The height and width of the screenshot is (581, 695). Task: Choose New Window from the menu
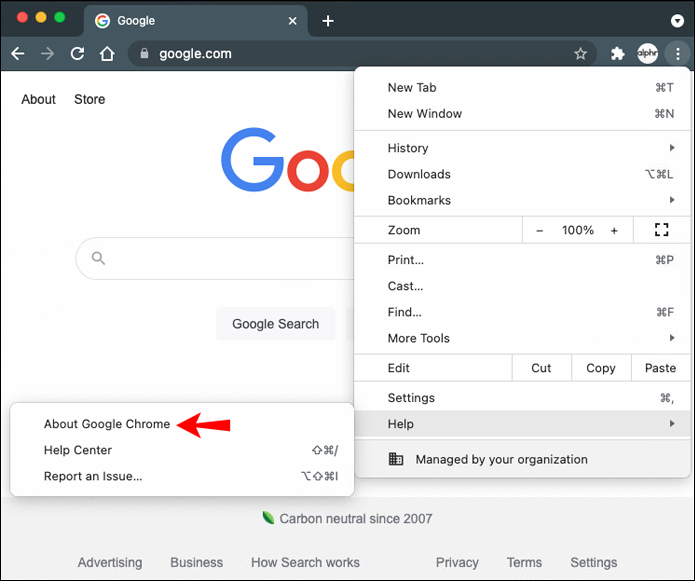522,114
